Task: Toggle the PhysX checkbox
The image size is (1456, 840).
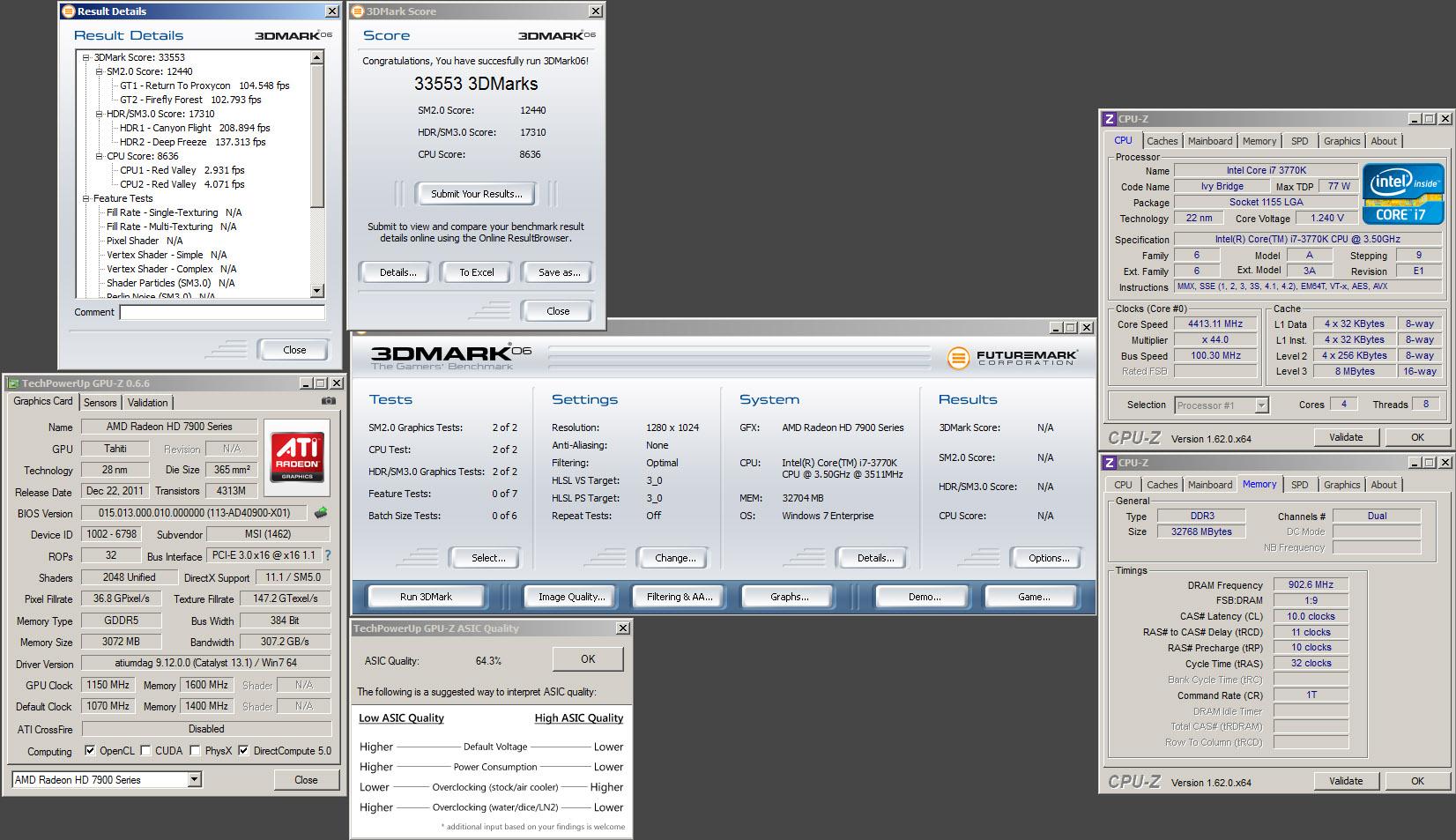Action: [x=196, y=751]
